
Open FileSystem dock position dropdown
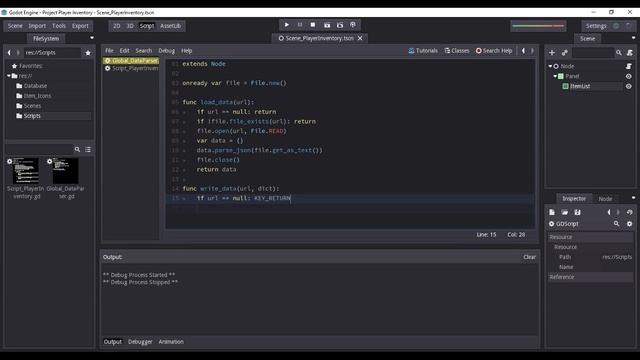(92, 38)
